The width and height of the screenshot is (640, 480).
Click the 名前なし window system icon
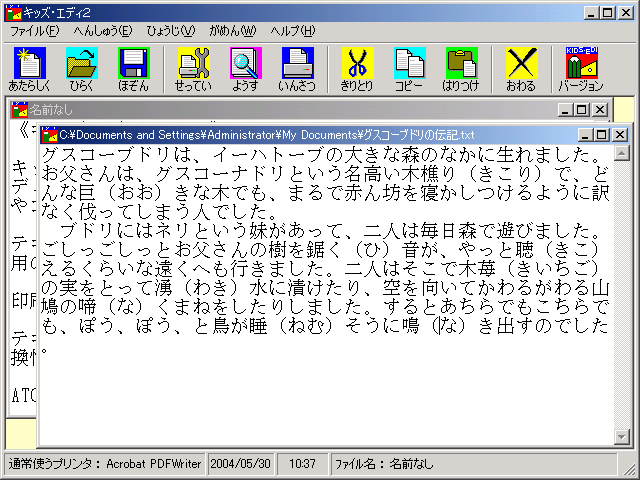pos(20,109)
